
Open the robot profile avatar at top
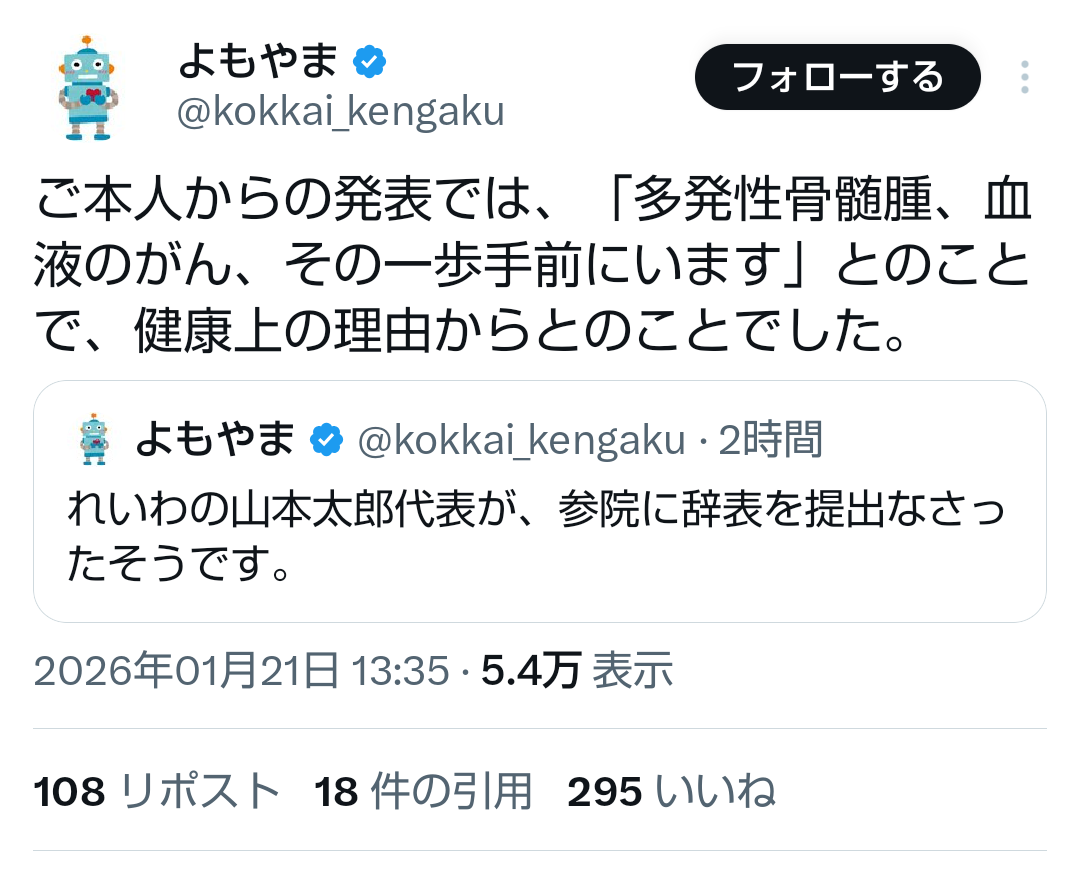88,88
